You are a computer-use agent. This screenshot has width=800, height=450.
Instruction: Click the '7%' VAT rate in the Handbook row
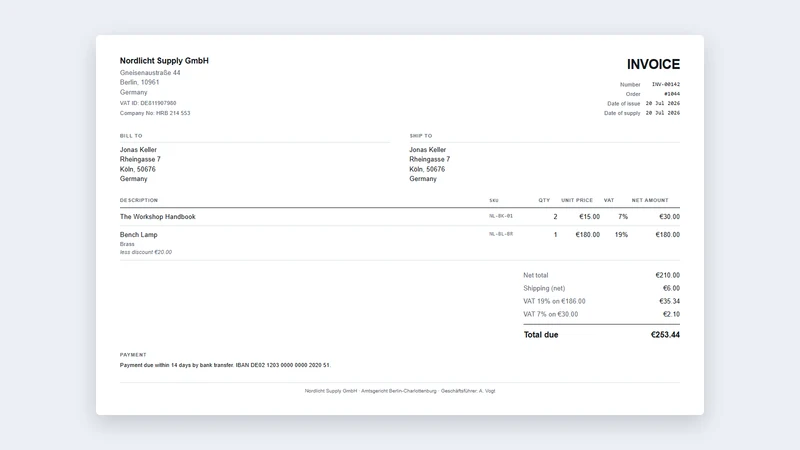623,217
